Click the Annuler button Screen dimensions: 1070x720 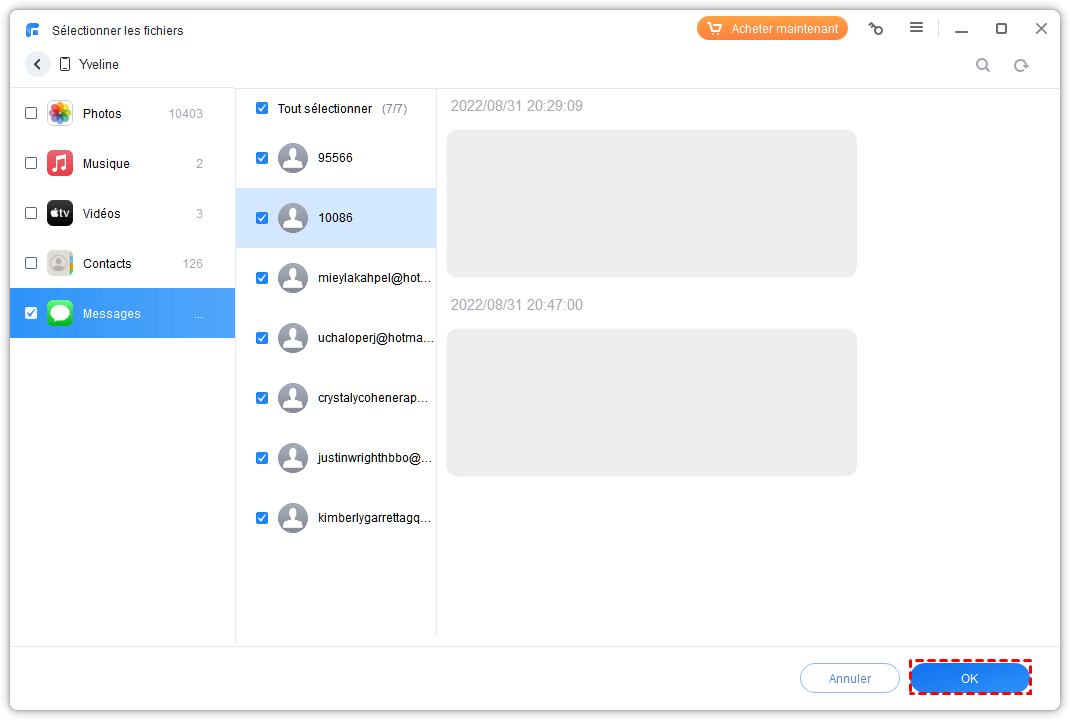(x=849, y=678)
